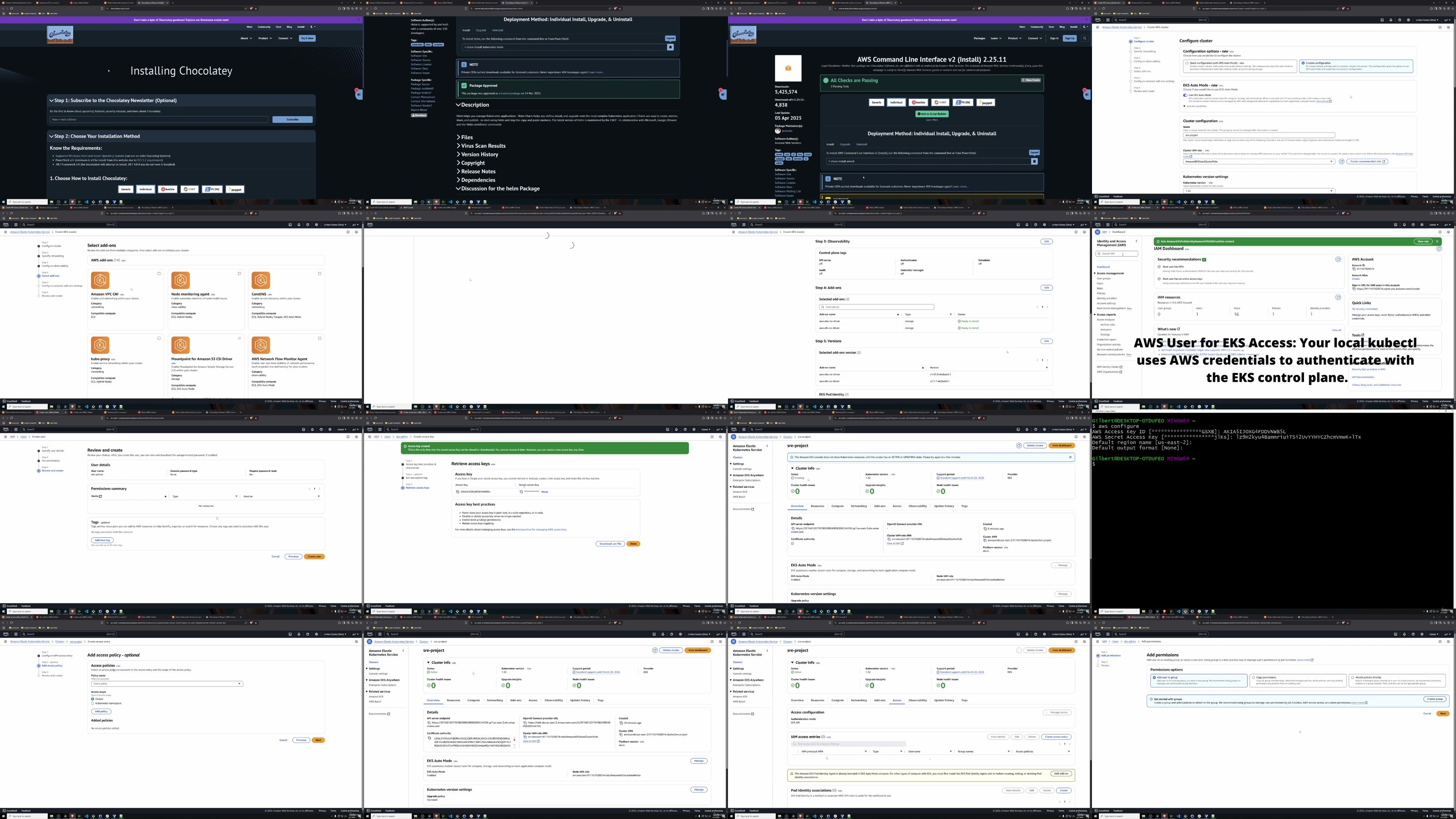Click Add to Script Builder button

(932, 114)
